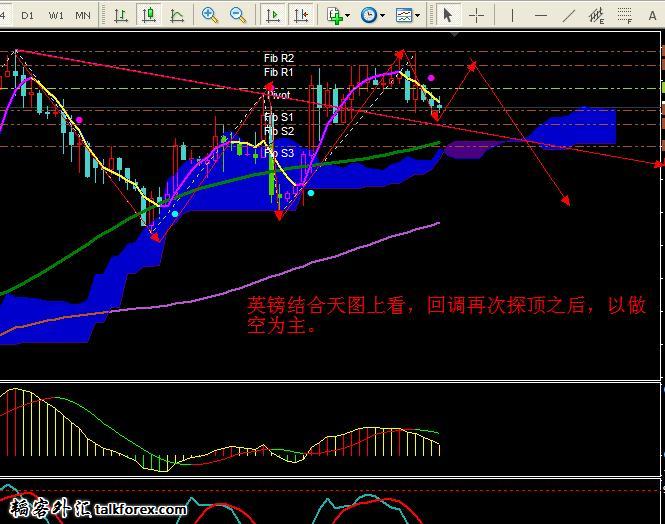Open the indicators list dropdown

[337, 15]
